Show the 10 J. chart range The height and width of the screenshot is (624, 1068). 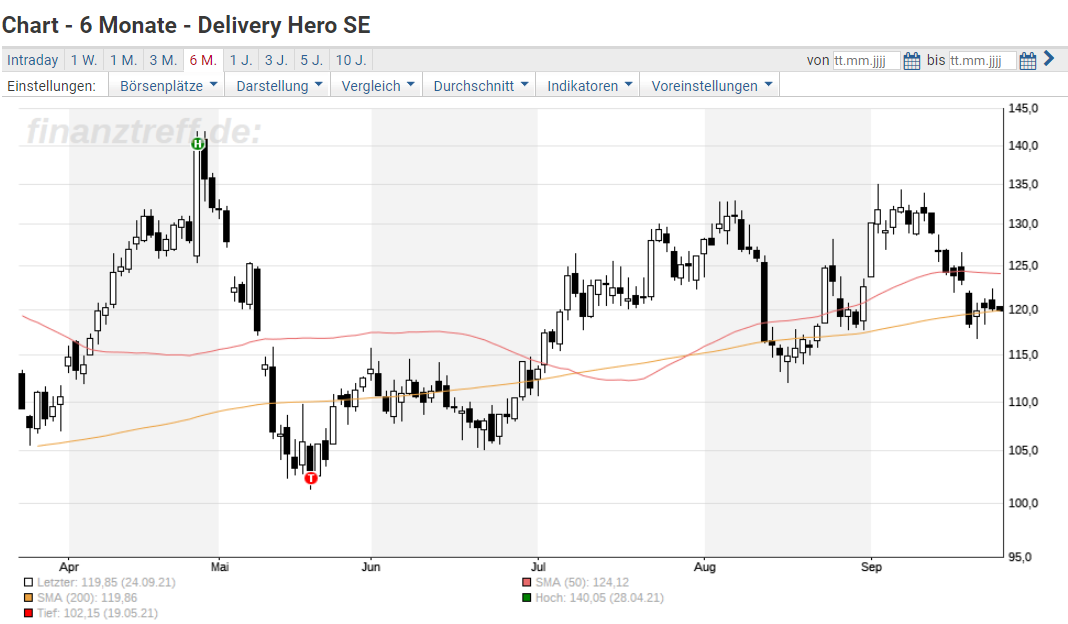pos(351,60)
